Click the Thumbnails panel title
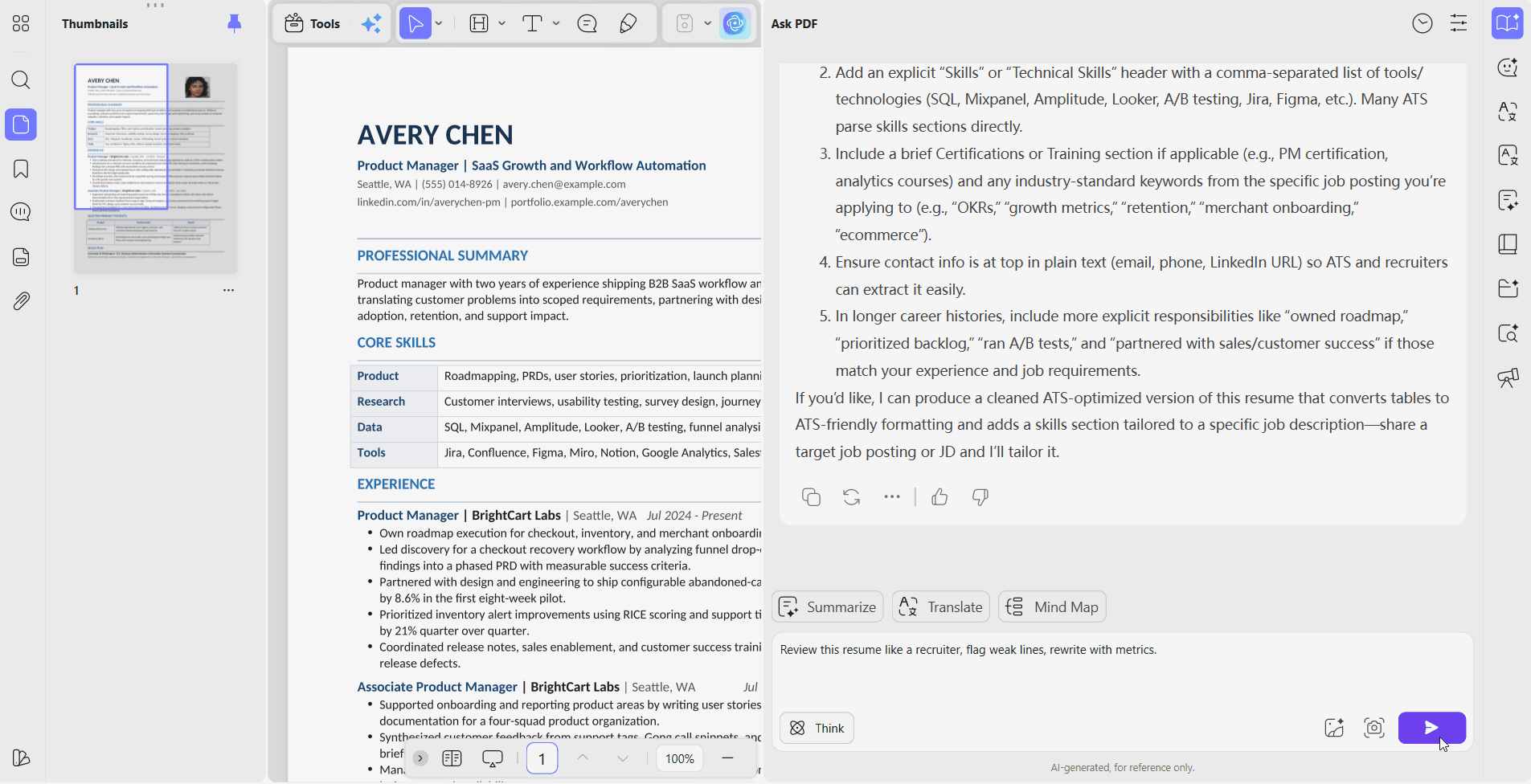 (95, 24)
